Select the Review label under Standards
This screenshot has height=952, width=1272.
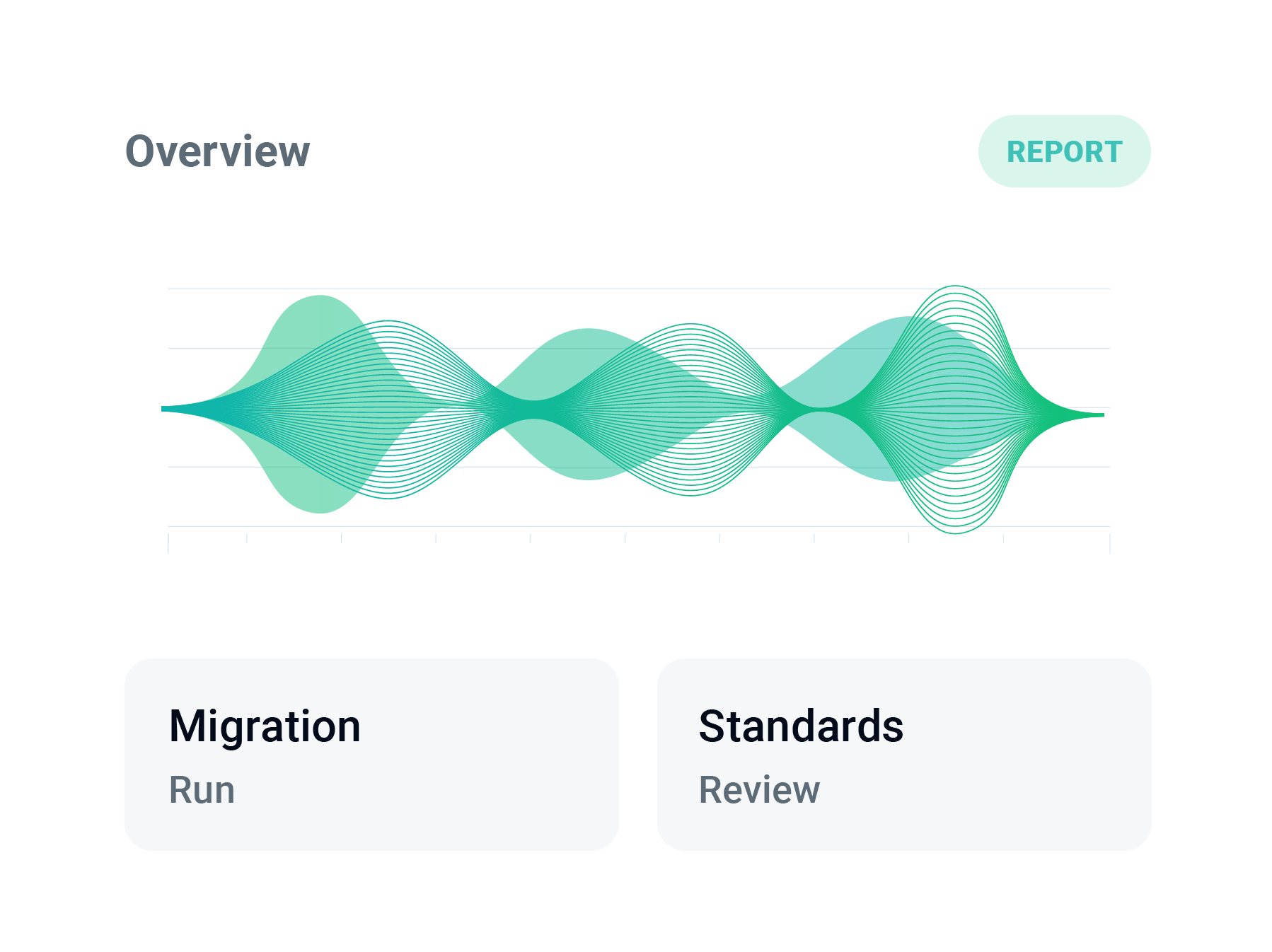[x=759, y=790]
